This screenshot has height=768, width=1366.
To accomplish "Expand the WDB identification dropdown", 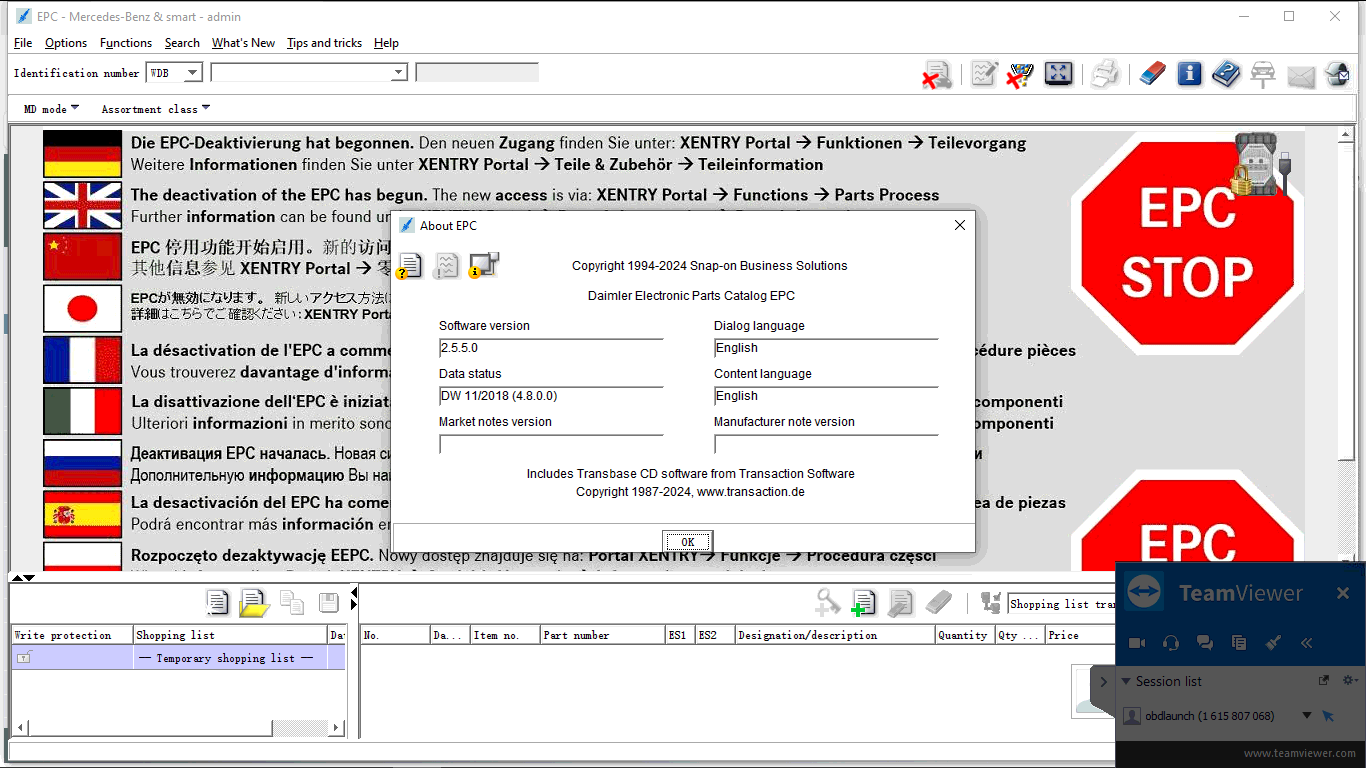I will [x=192, y=73].
